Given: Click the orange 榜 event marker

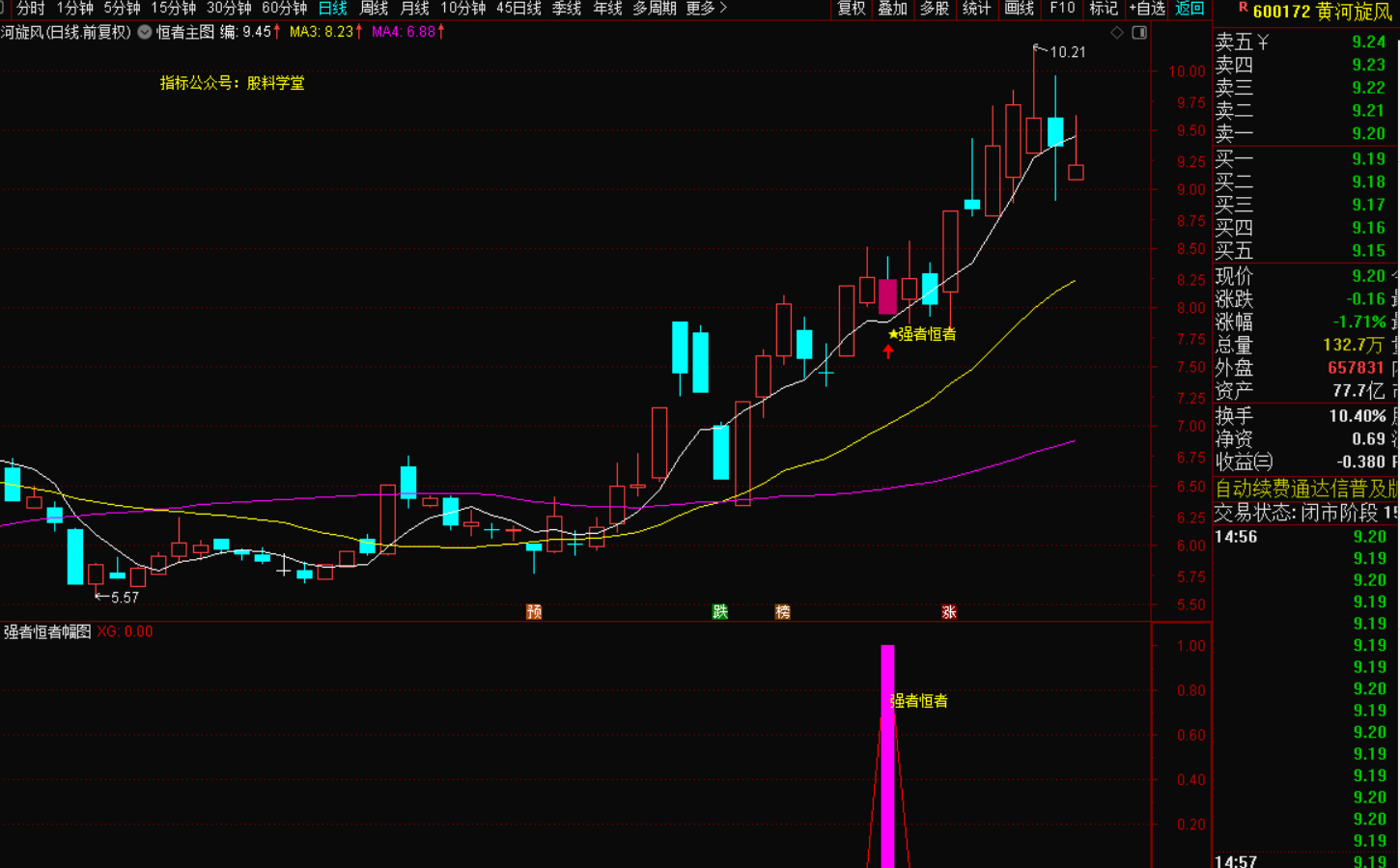Looking at the screenshot, I should [783, 611].
